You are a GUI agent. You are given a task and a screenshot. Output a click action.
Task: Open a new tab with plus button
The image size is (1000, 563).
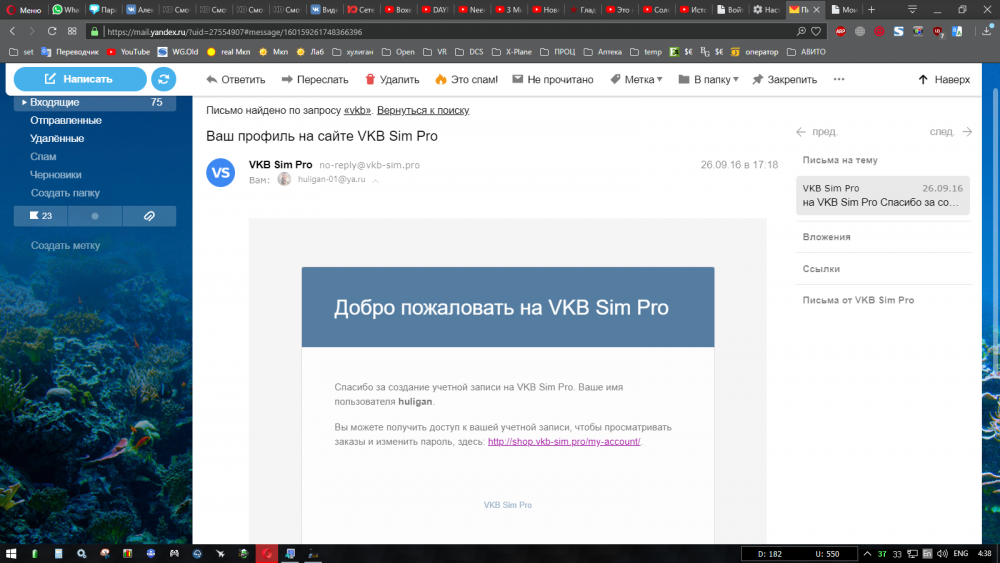point(871,10)
